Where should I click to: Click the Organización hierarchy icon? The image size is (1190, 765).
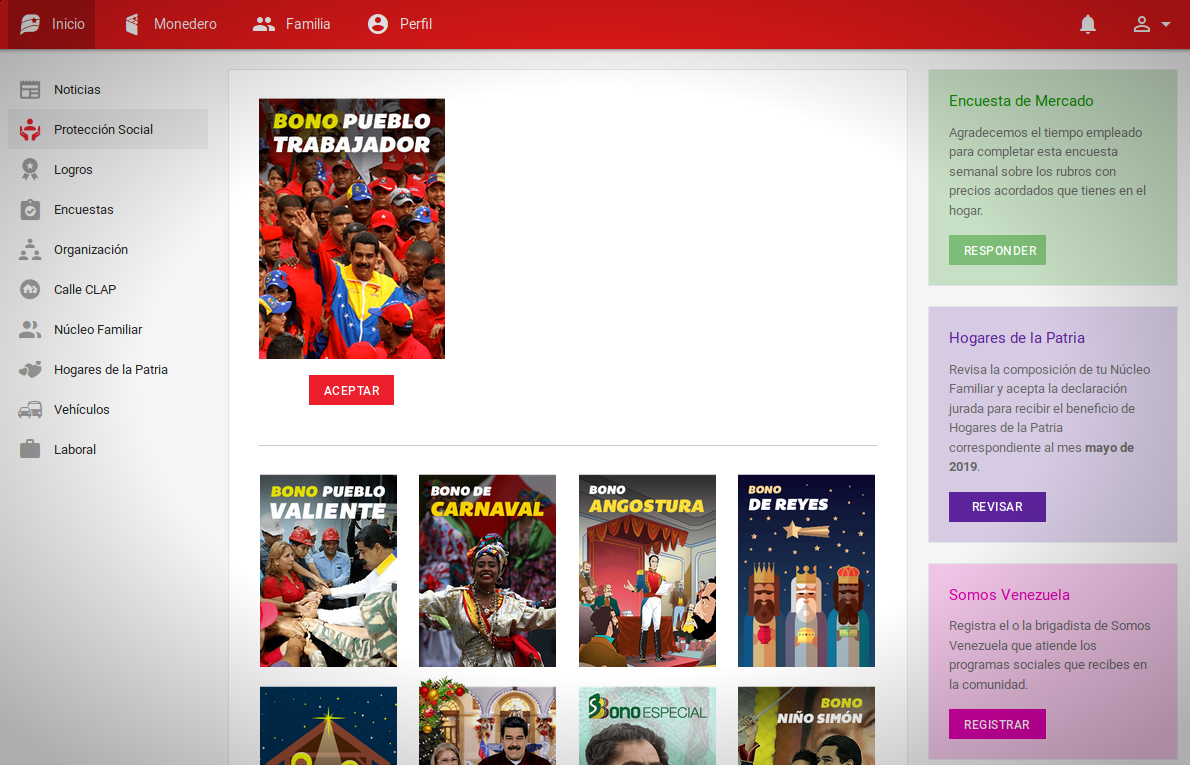(30, 250)
